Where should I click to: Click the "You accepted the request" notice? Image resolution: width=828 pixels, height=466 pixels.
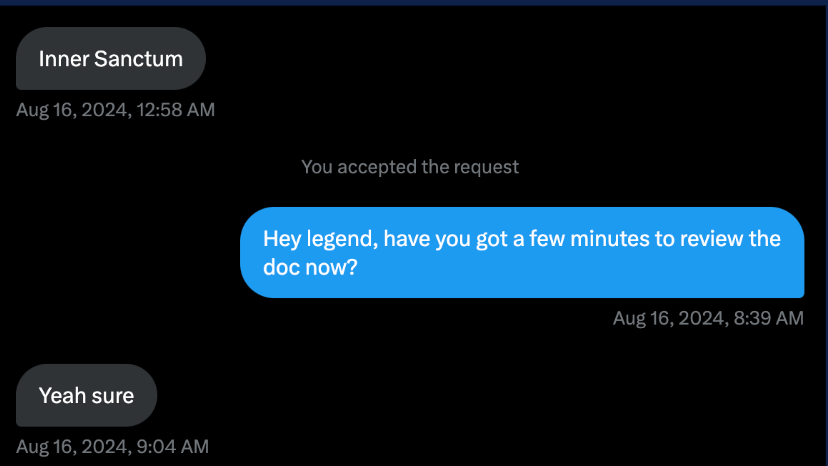point(410,167)
